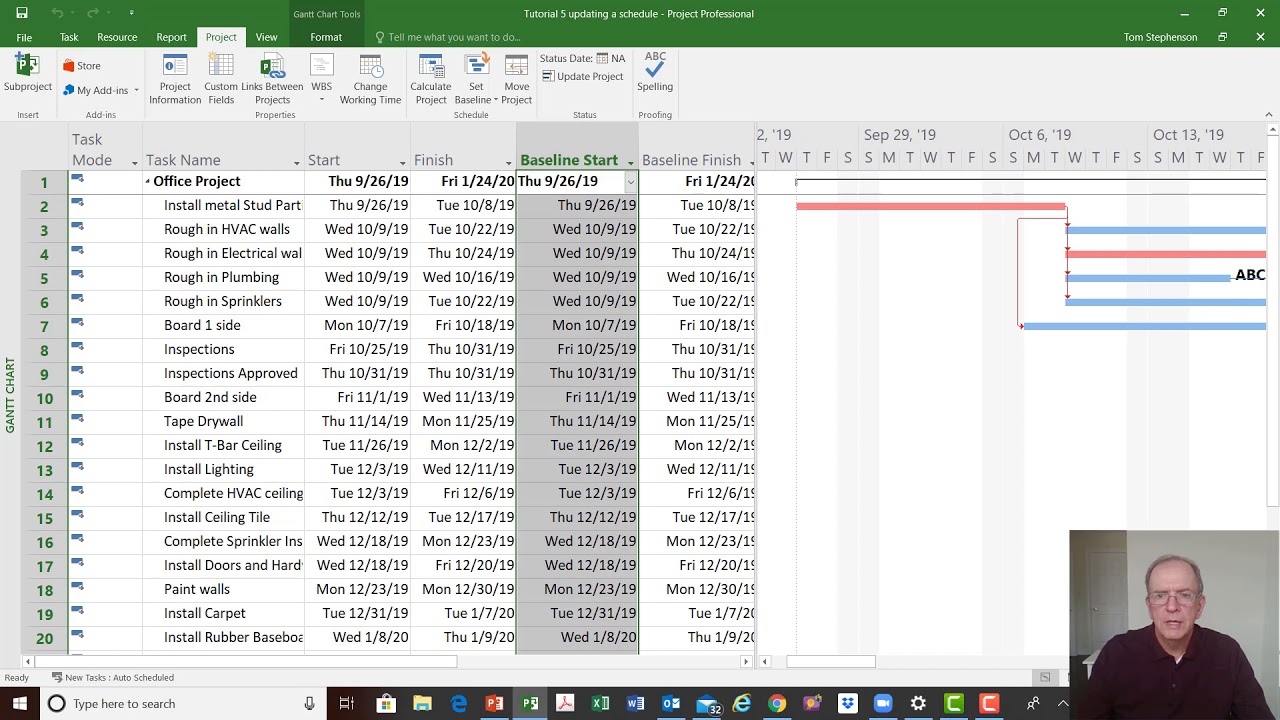This screenshot has width=1280, height=720.
Task: Click the Rough in Electrical wal Gantt bar
Action: click(1166, 254)
